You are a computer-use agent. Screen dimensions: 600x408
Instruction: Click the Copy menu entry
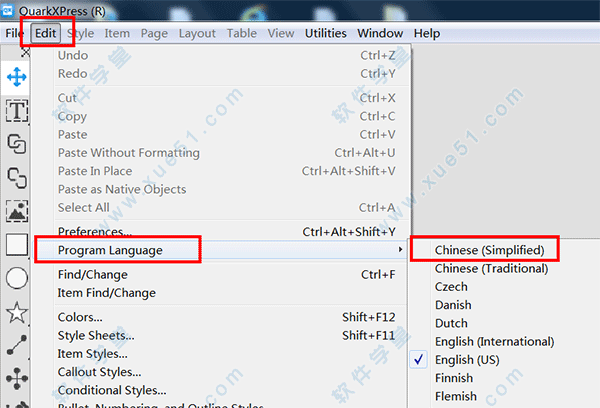coord(220,116)
